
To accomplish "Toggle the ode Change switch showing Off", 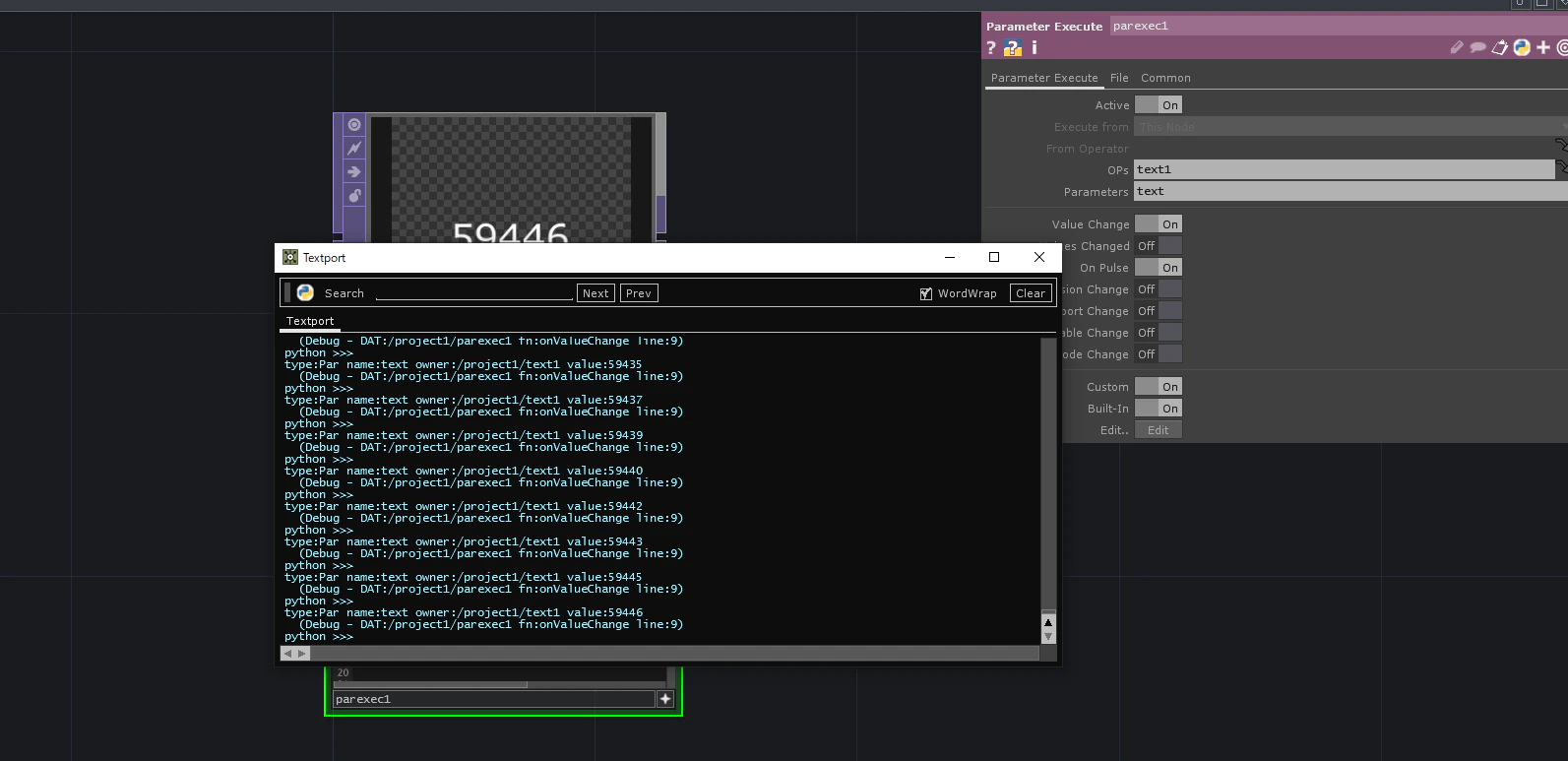I will click(1159, 354).
